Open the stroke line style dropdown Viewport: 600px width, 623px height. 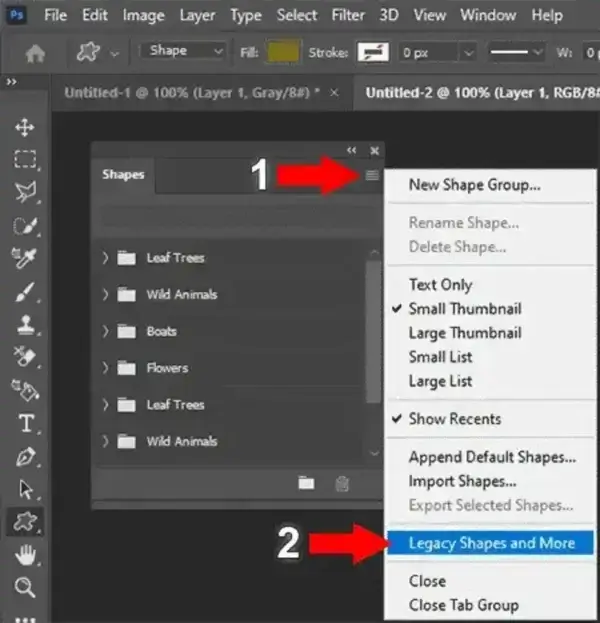click(515, 52)
